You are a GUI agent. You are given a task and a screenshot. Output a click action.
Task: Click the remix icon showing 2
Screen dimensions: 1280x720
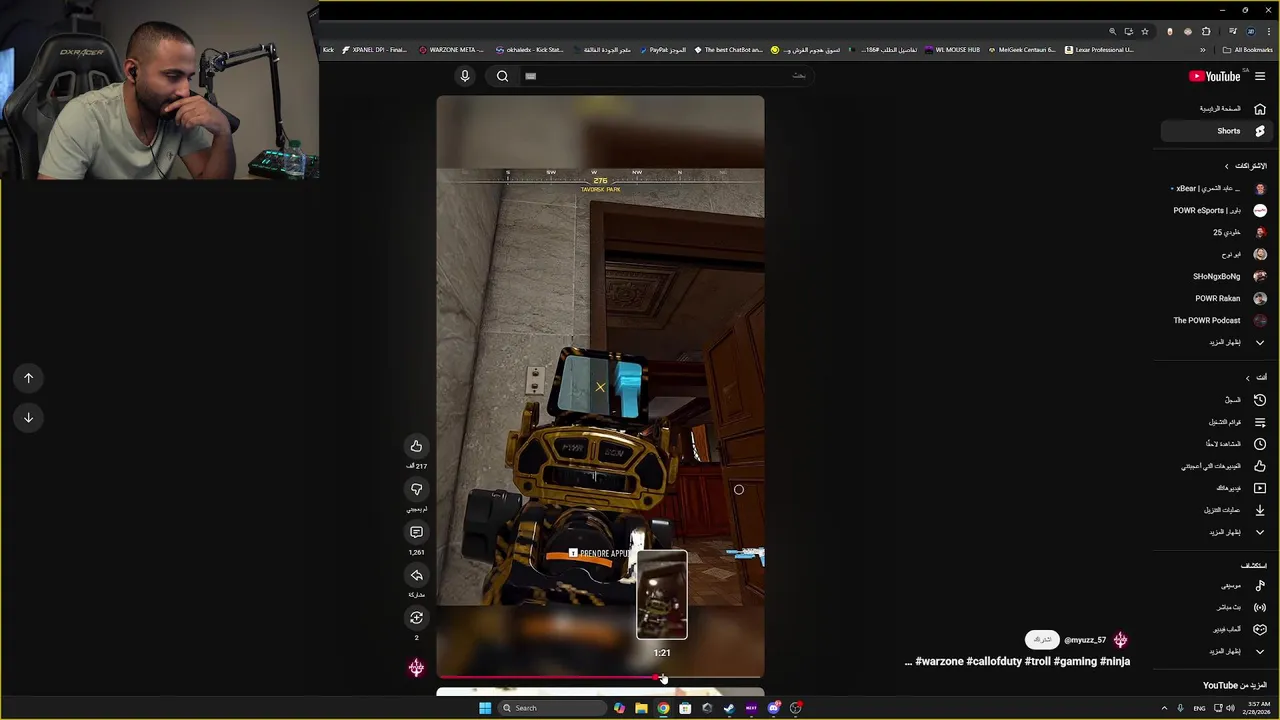tap(416, 618)
